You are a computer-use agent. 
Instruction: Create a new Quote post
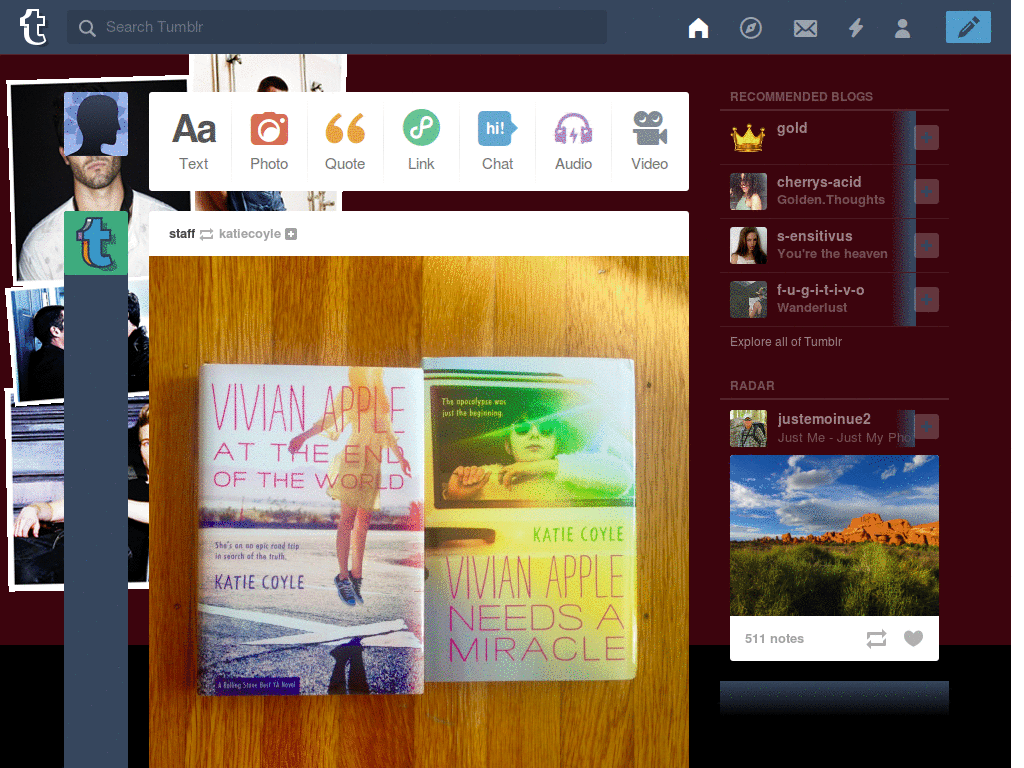pos(345,141)
